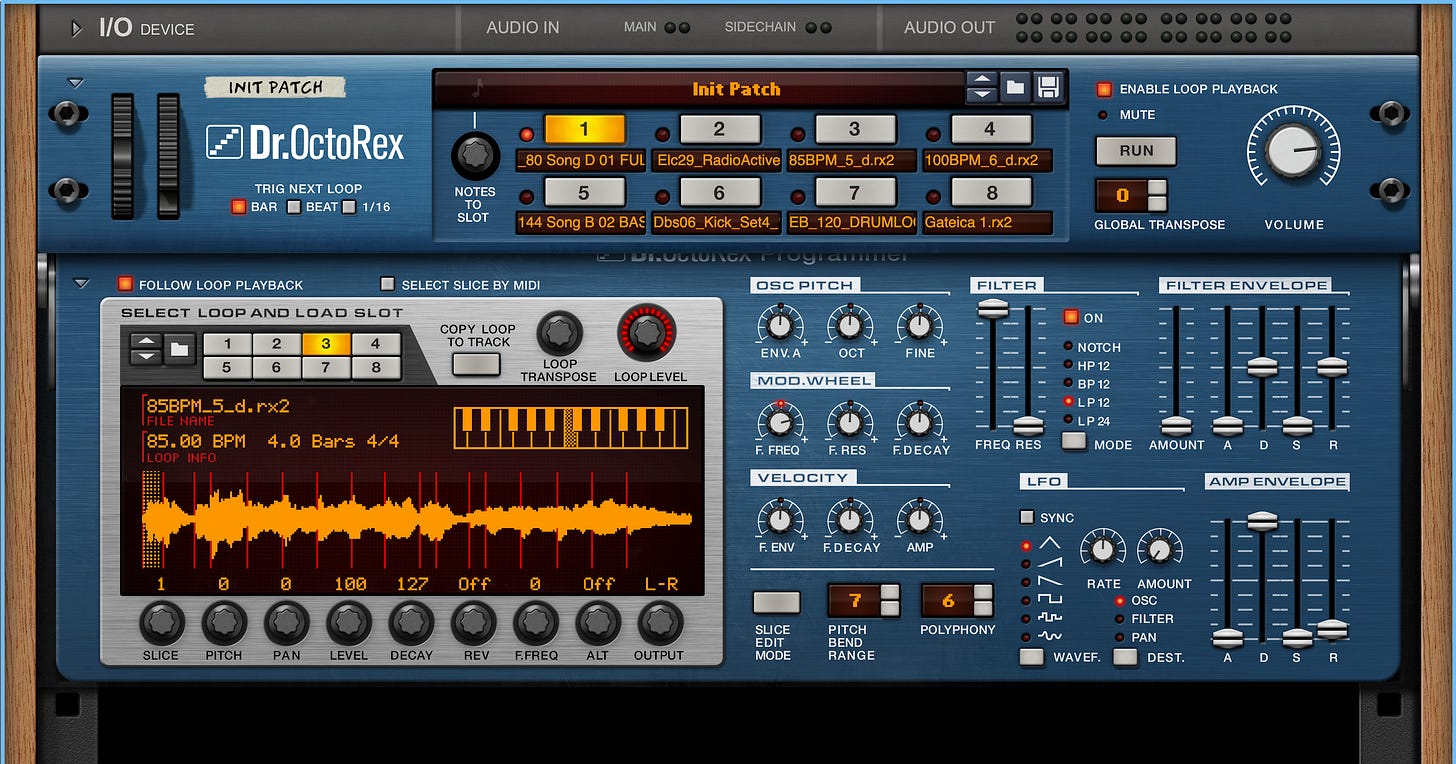Image resolution: width=1456 pixels, height=764 pixels.
Task: Open loop browser folder in programmer panel
Action: point(179,349)
